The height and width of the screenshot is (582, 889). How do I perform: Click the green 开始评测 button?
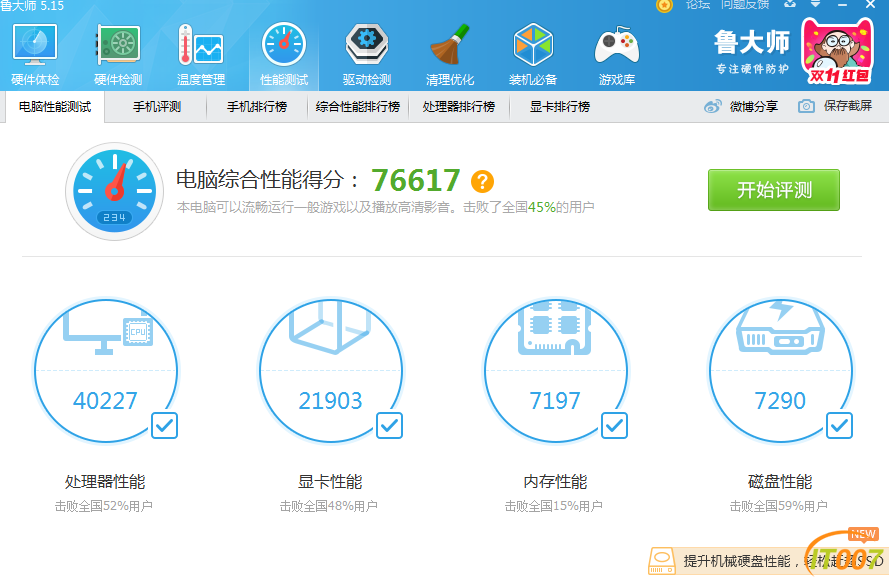(x=773, y=190)
